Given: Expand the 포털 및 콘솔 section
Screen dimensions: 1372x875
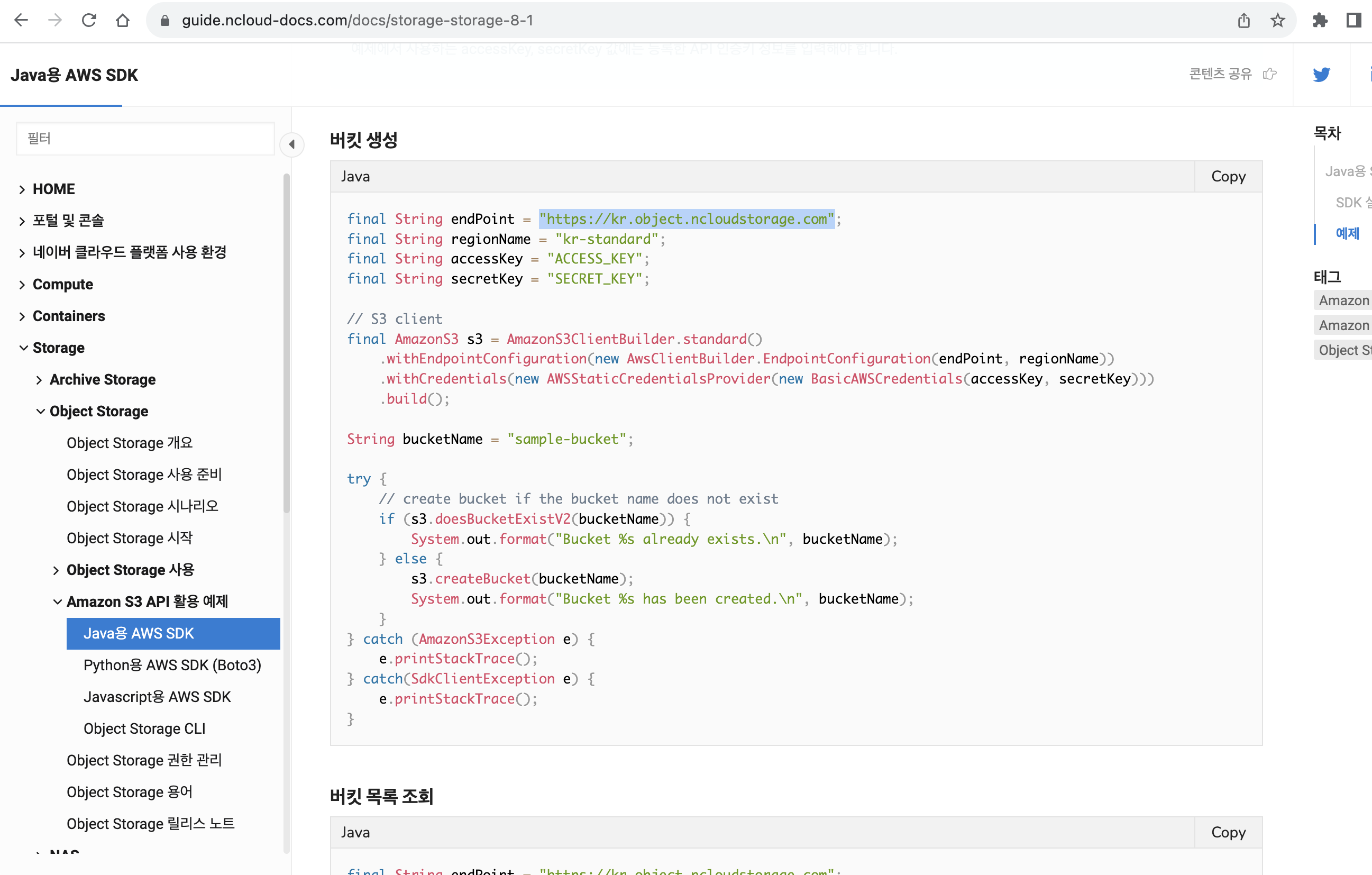Looking at the screenshot, I should click(22, 221).
